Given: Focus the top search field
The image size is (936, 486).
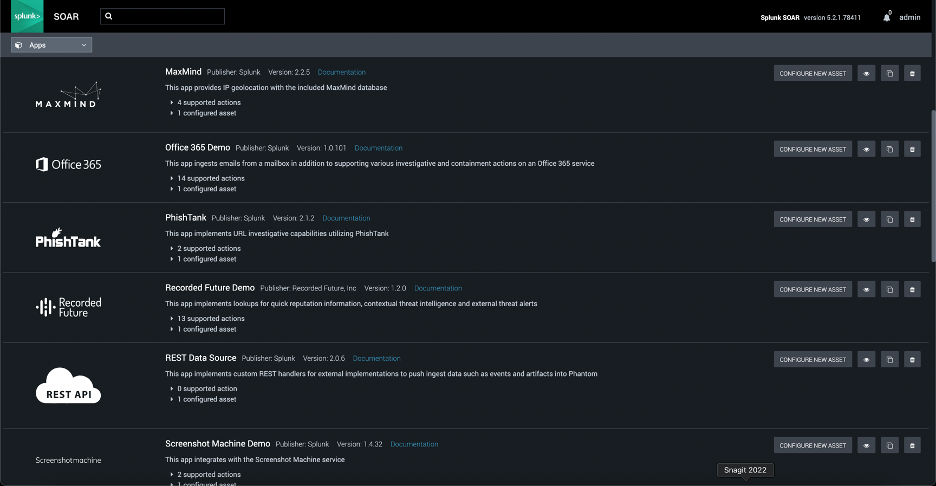Looking at the screenshot, I should 162,16.
